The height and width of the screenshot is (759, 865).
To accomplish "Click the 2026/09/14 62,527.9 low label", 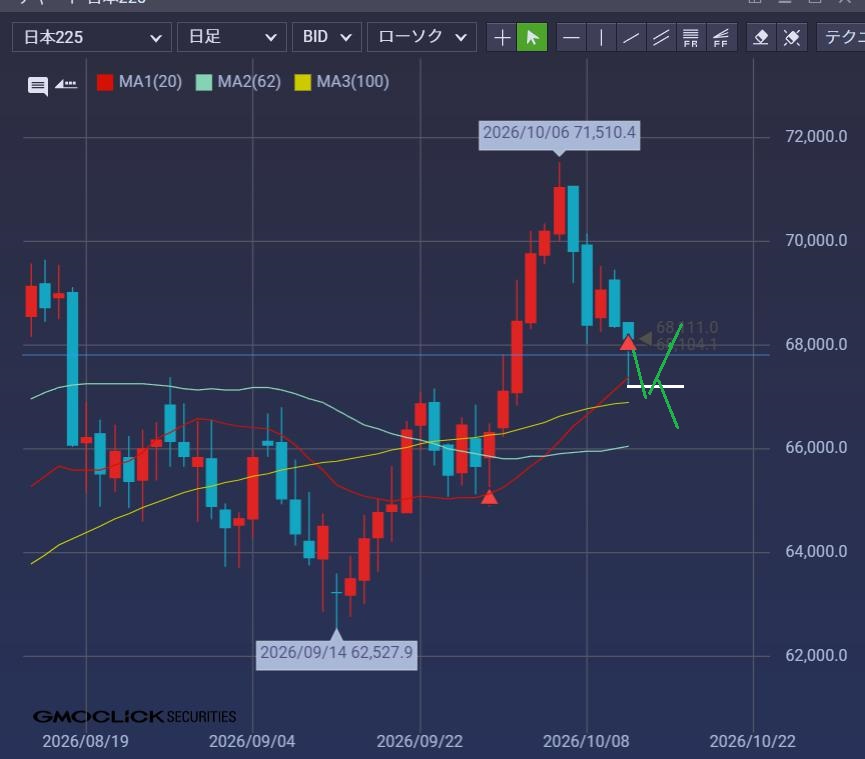I will click(337, 653).
